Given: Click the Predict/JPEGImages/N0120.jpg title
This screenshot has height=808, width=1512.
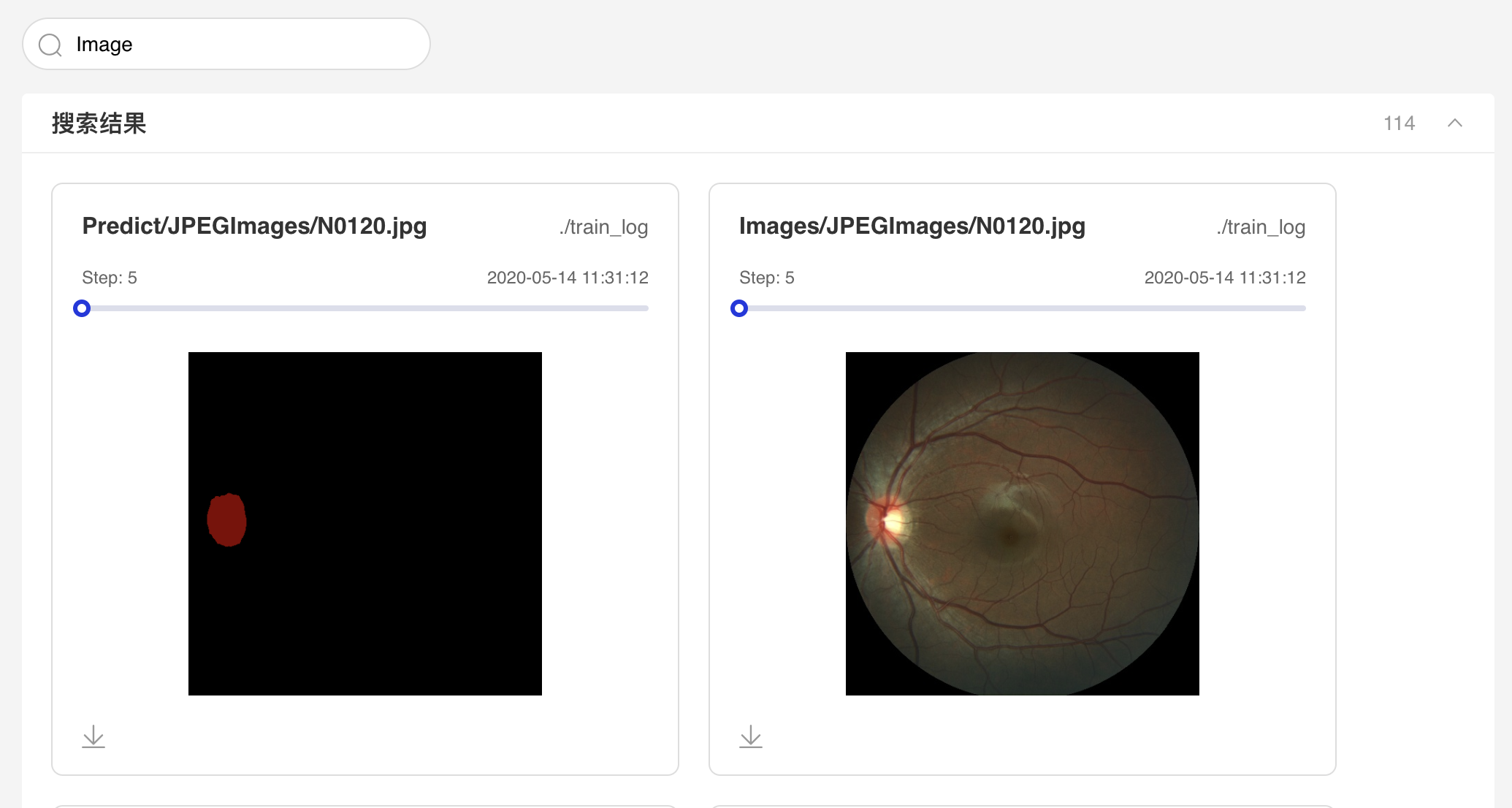Looking at the screenshot, I should 254,226.
